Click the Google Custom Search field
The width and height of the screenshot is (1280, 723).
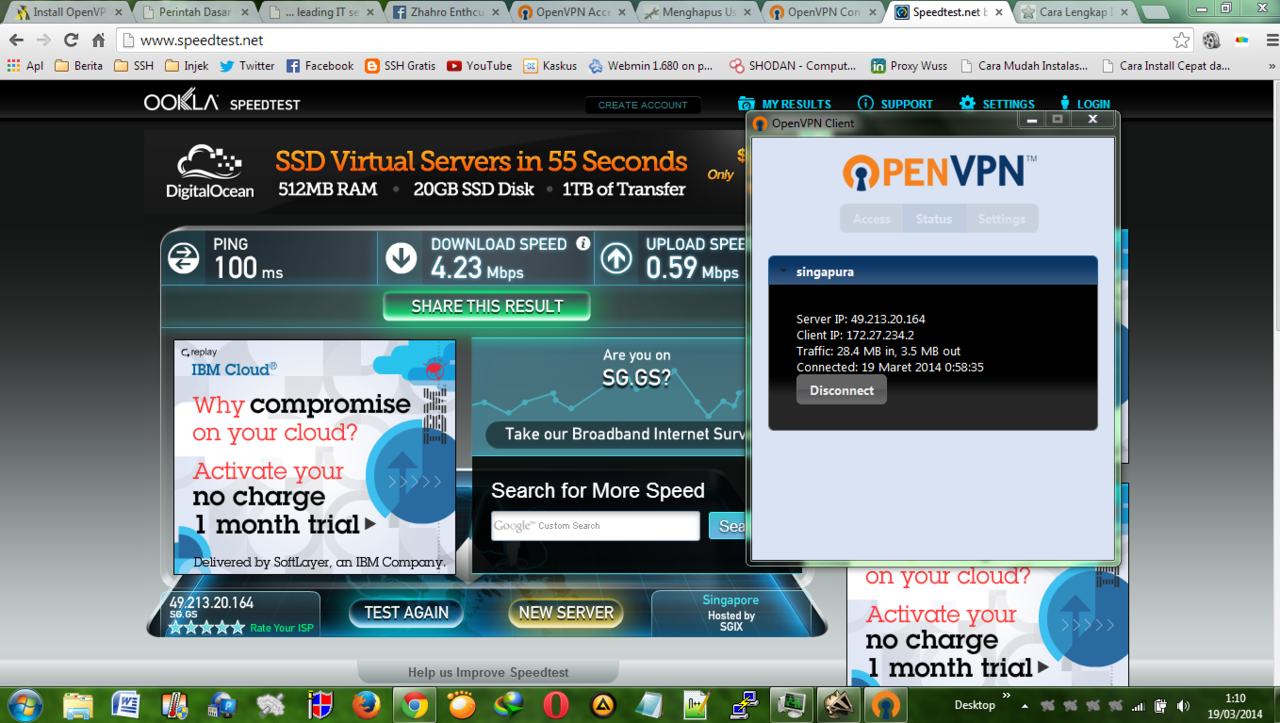point(595,526)
